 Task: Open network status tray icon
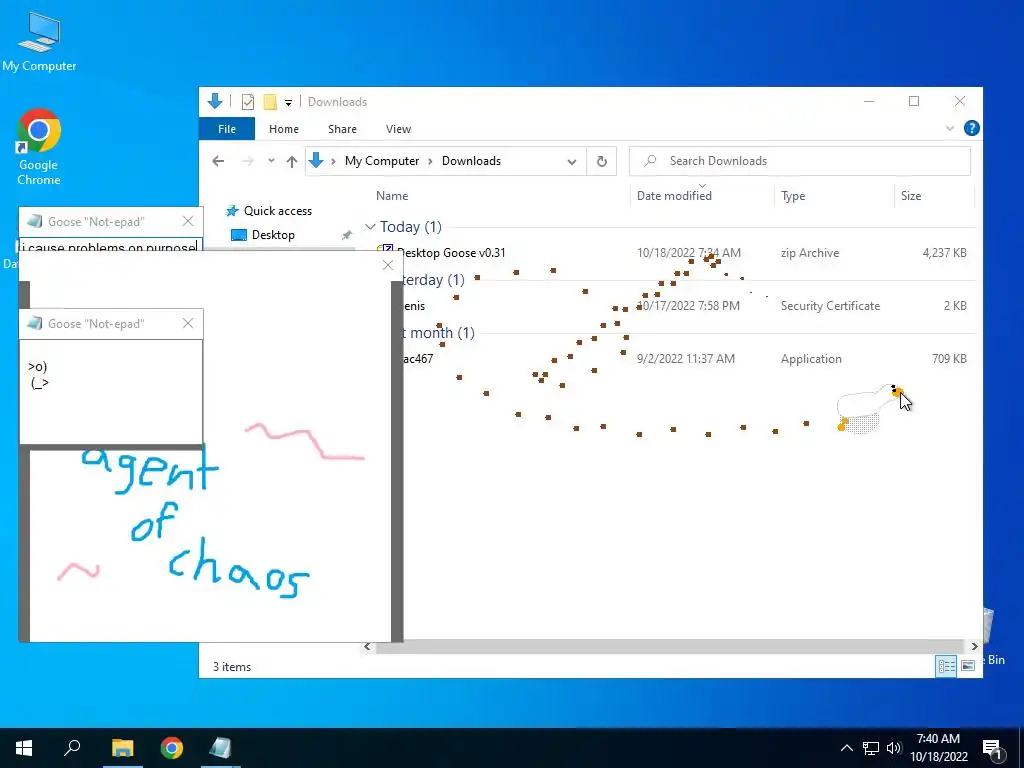coord(871,748)
